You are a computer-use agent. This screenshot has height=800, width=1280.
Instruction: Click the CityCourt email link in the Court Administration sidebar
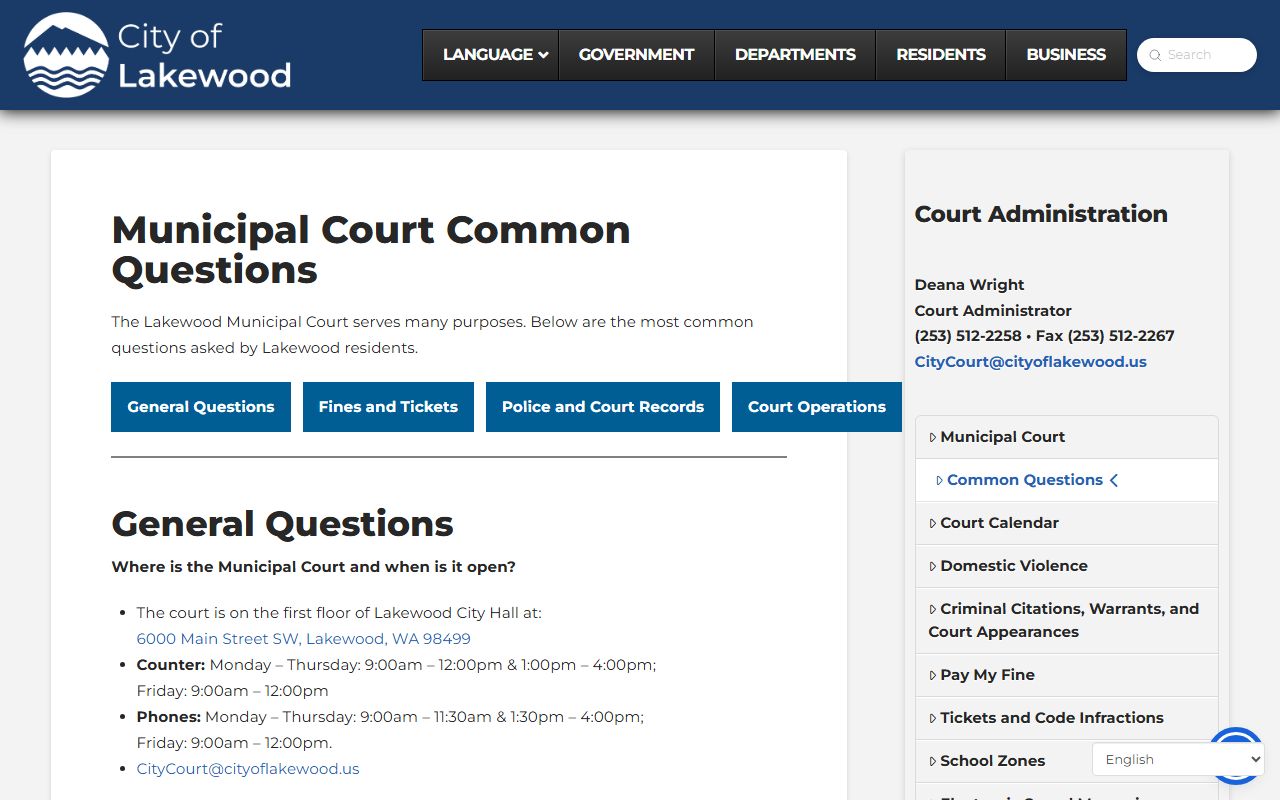(1031, 362)
